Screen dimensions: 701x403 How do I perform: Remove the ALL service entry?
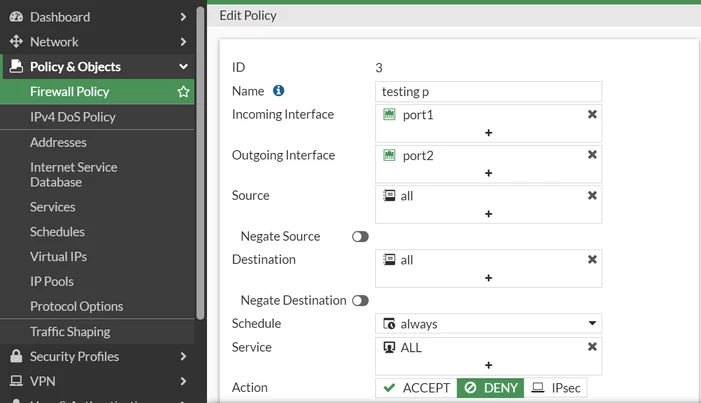(x=592, y=347)
